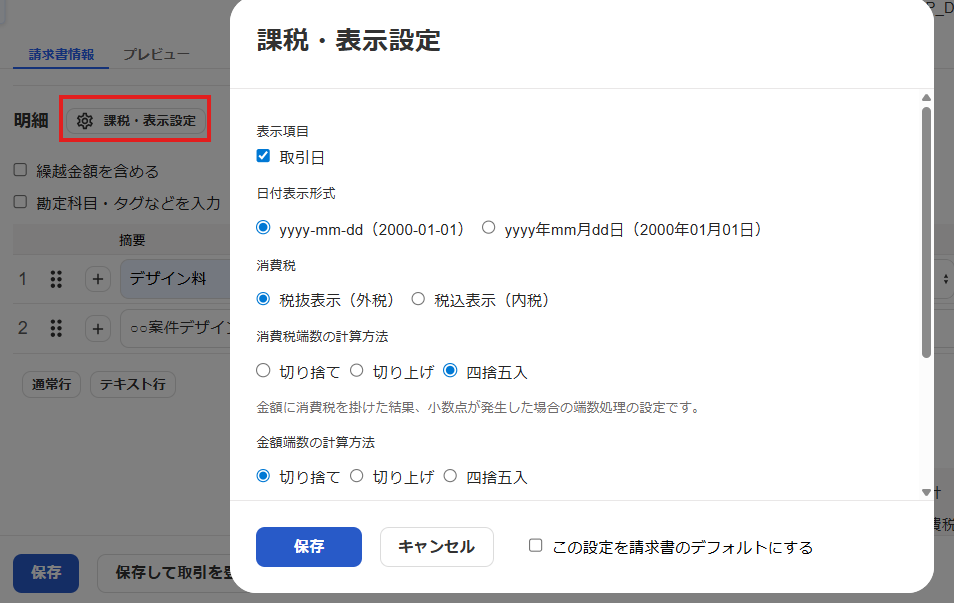Choose 四捨五入 for 金額端数の計算方法
Viewport: 954px width, 603px height.
coord(450,476)
